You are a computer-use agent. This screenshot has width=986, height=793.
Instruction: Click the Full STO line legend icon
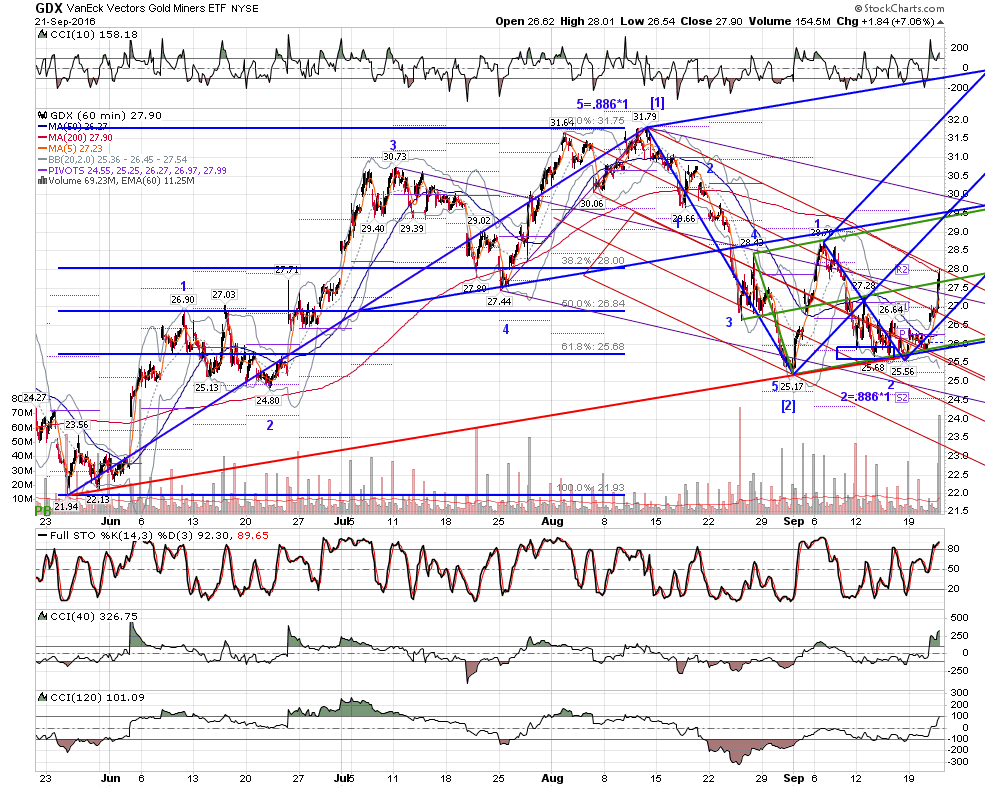tap(43, 536)
